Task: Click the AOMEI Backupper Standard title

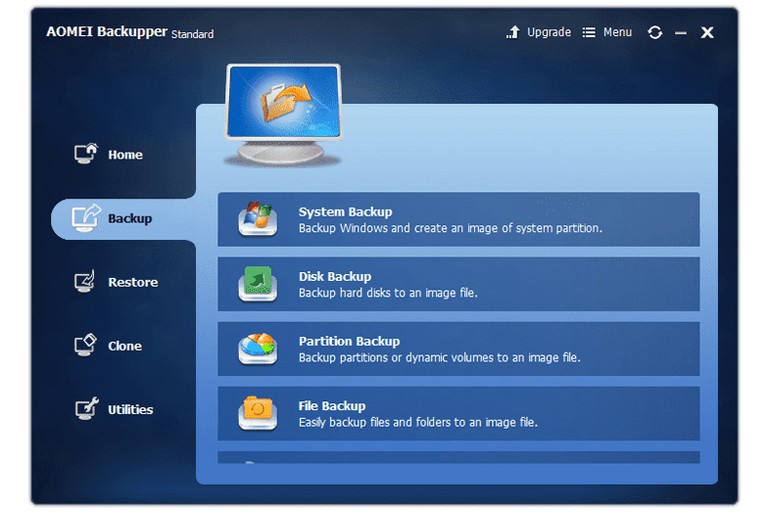Action: point(130,32)
